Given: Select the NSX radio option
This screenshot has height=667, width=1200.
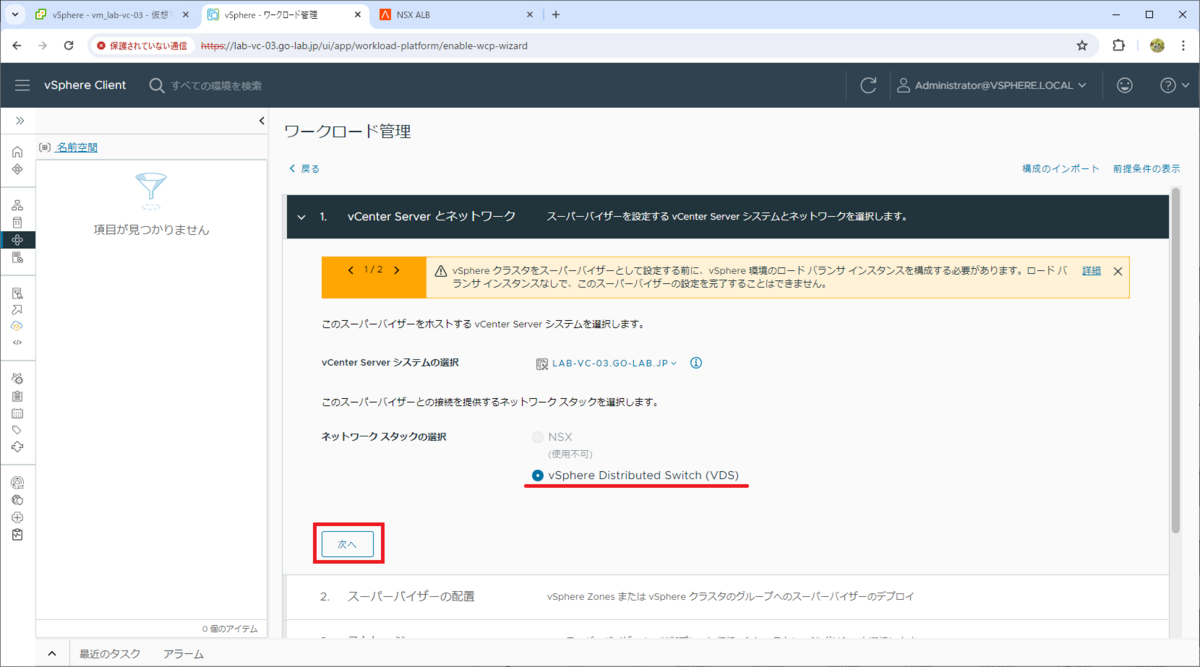Looking at the screenshot, I should pos(538,437).
